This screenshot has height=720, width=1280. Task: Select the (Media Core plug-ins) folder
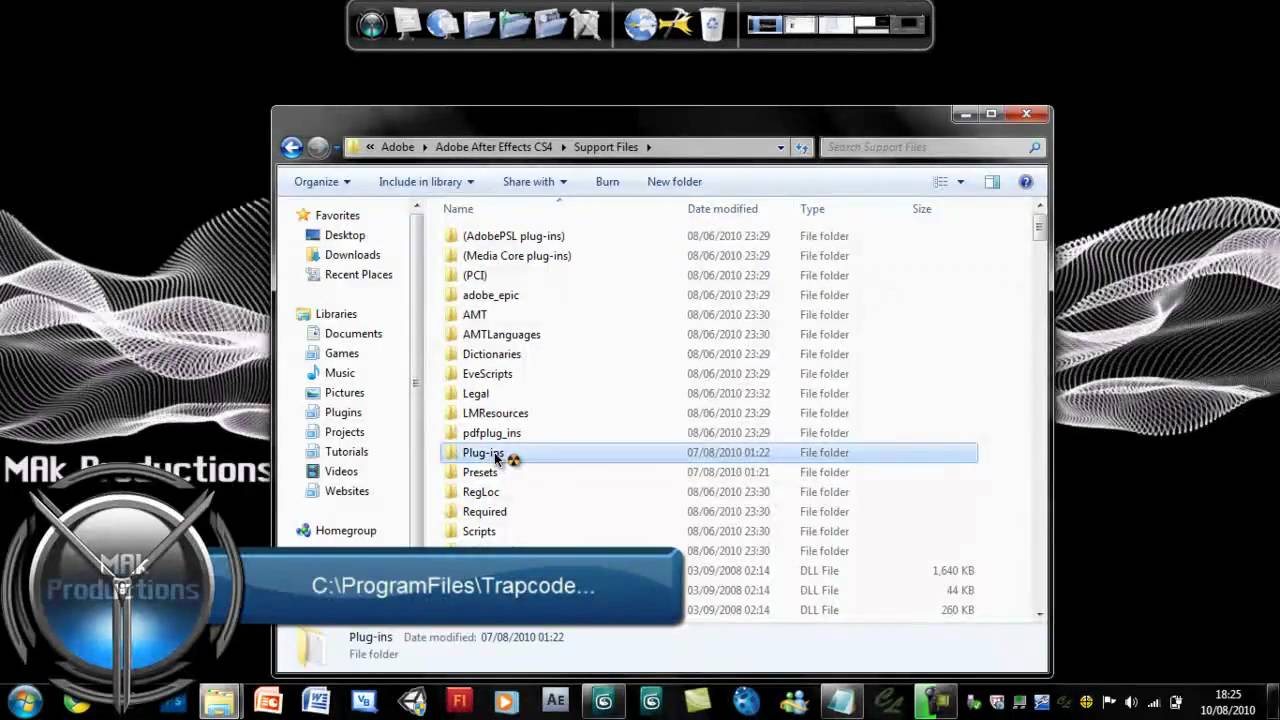click(517, 256)
